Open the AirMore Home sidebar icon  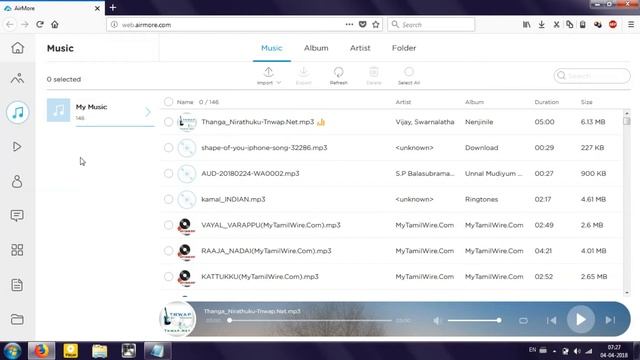tap(17, 48)
